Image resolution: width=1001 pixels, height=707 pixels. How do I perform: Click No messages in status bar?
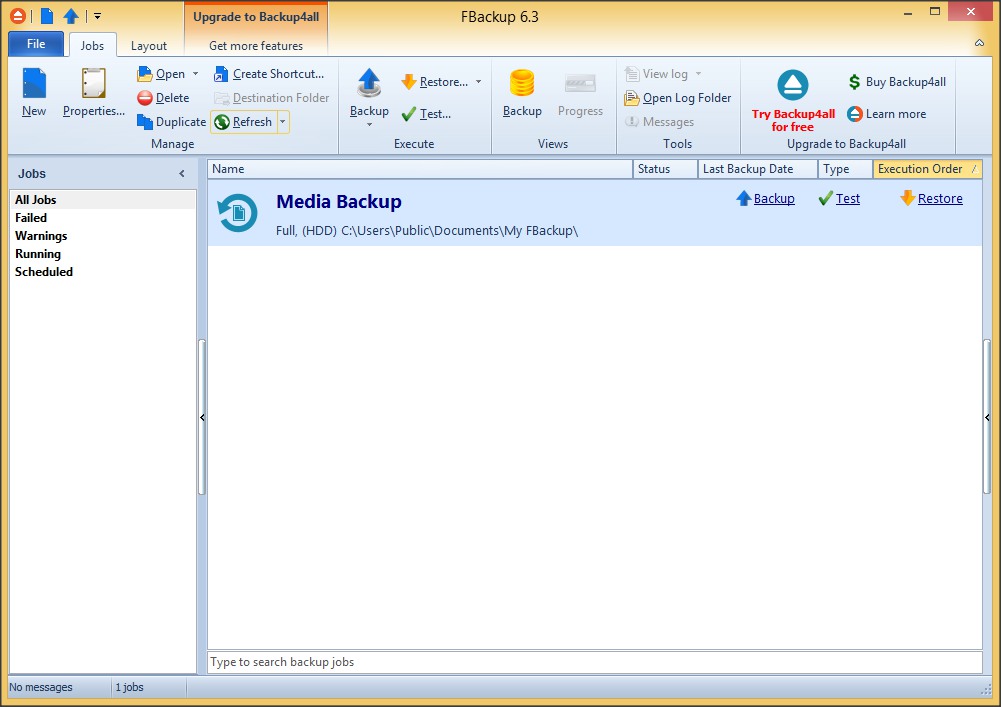41,687
